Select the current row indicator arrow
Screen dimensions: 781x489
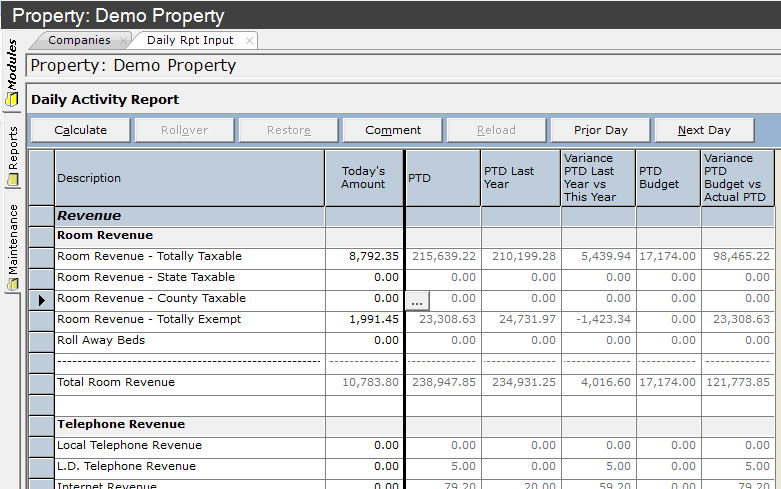pos(41,299)
